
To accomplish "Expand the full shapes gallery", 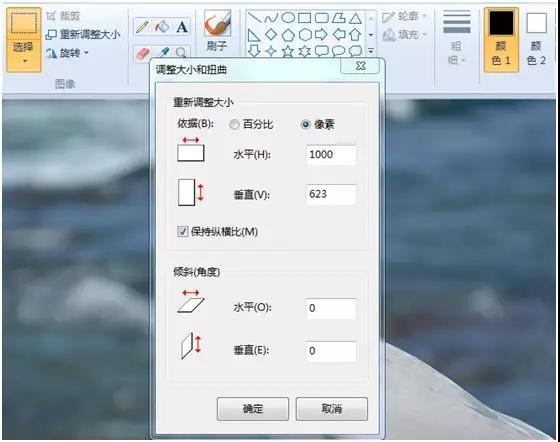I will point(371,51).
